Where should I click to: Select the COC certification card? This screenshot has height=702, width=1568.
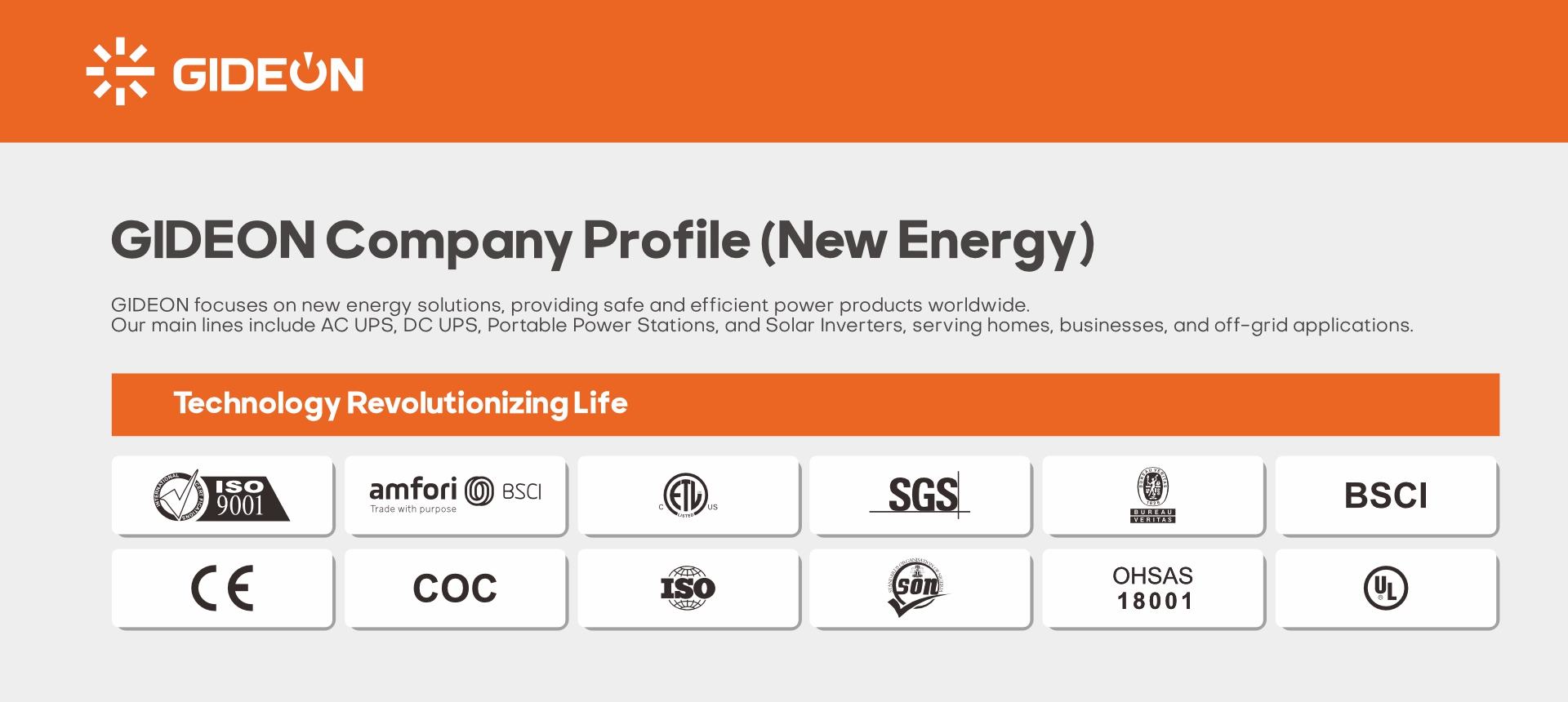[x=455, y=589]
